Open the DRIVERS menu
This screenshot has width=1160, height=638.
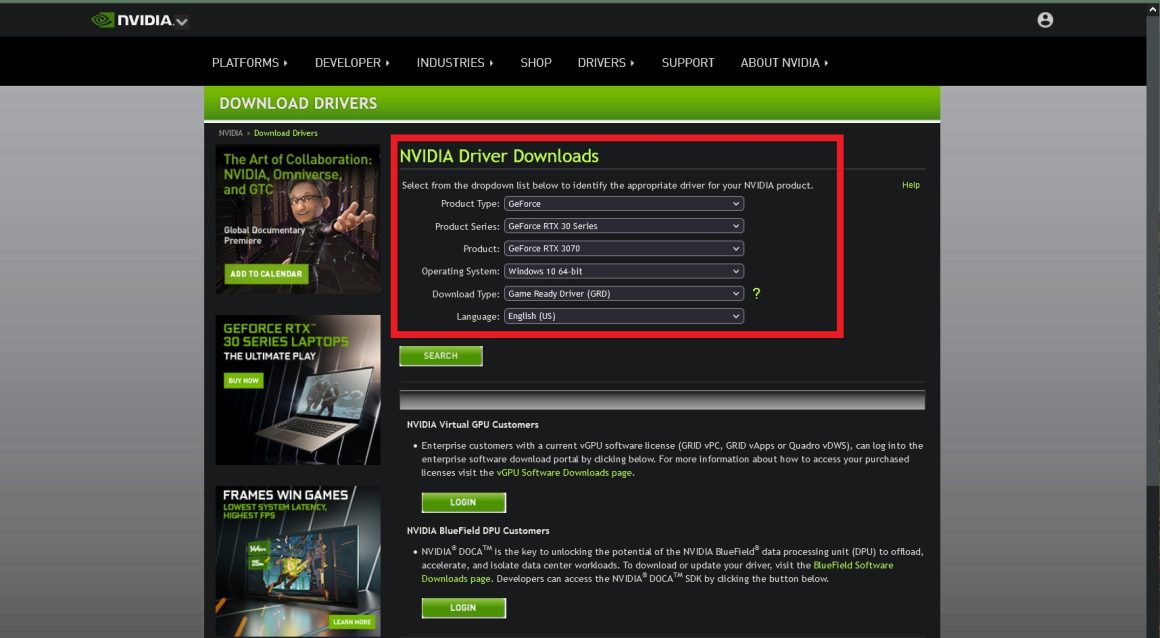point(606,63)
